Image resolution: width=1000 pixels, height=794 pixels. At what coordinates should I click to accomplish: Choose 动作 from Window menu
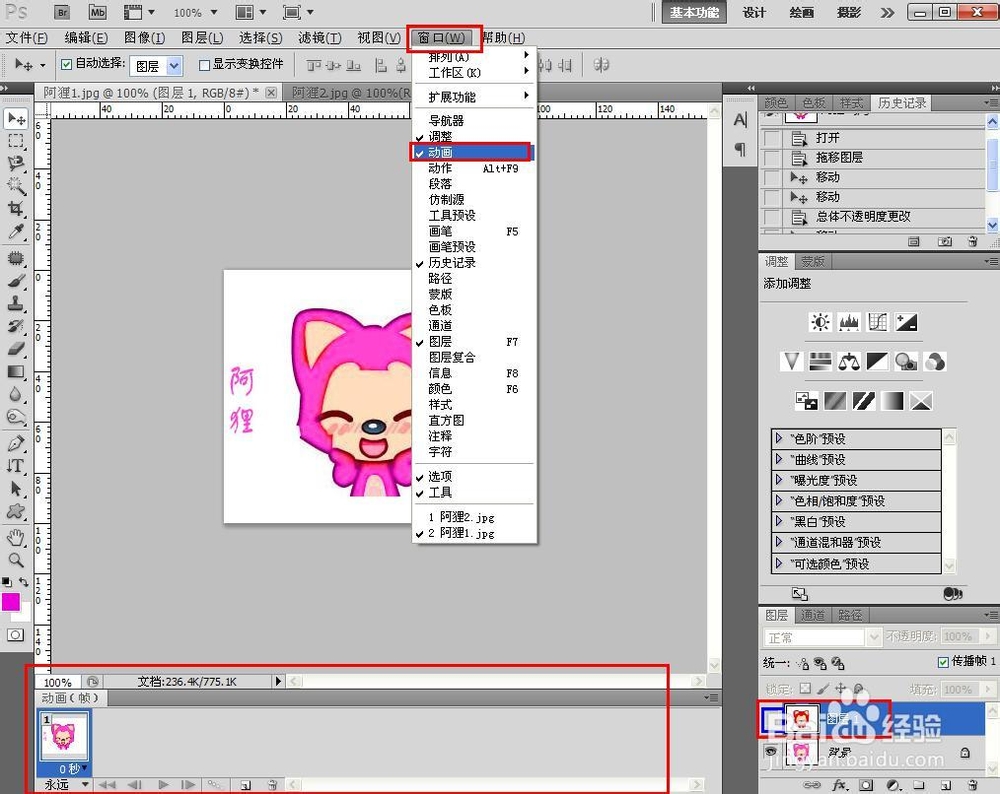point(474,168)
